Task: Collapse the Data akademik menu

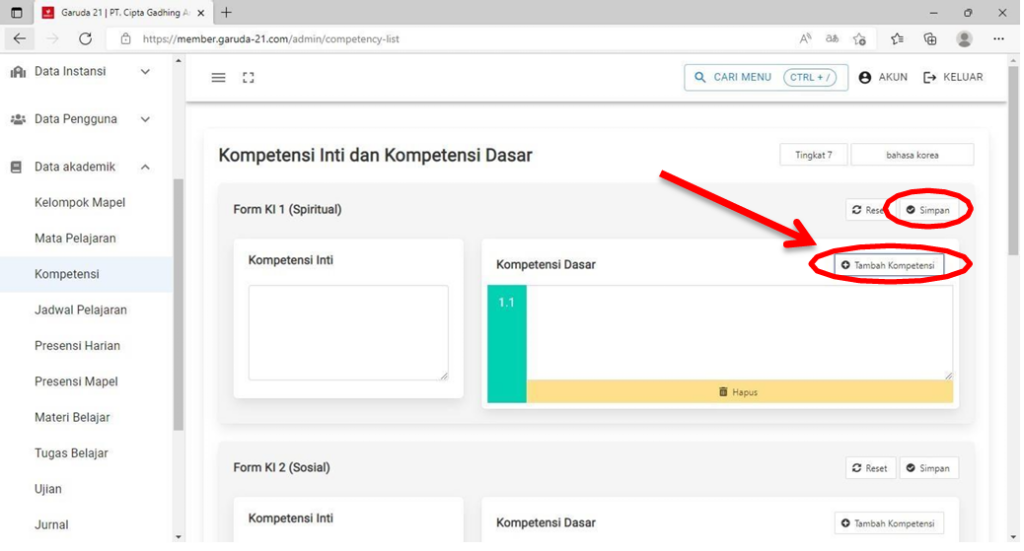Action: (x=81, y=166)
